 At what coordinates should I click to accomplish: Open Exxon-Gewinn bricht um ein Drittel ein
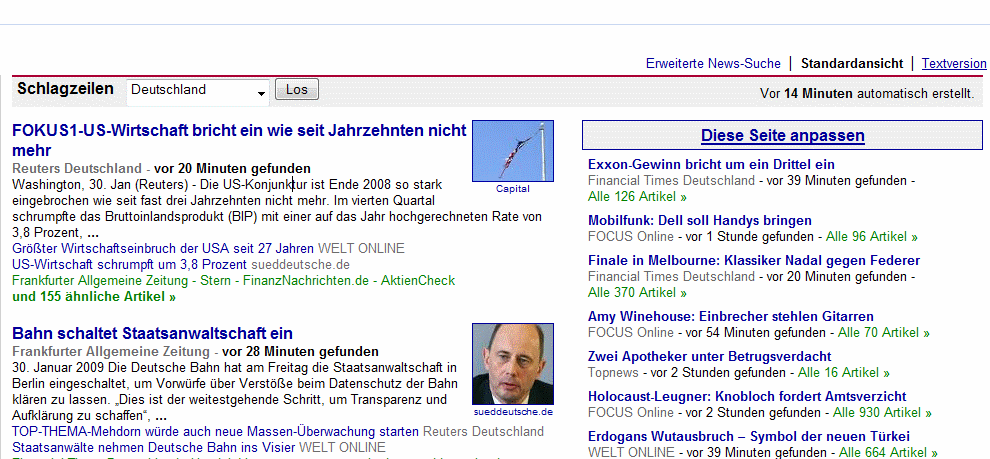(711, 165)
